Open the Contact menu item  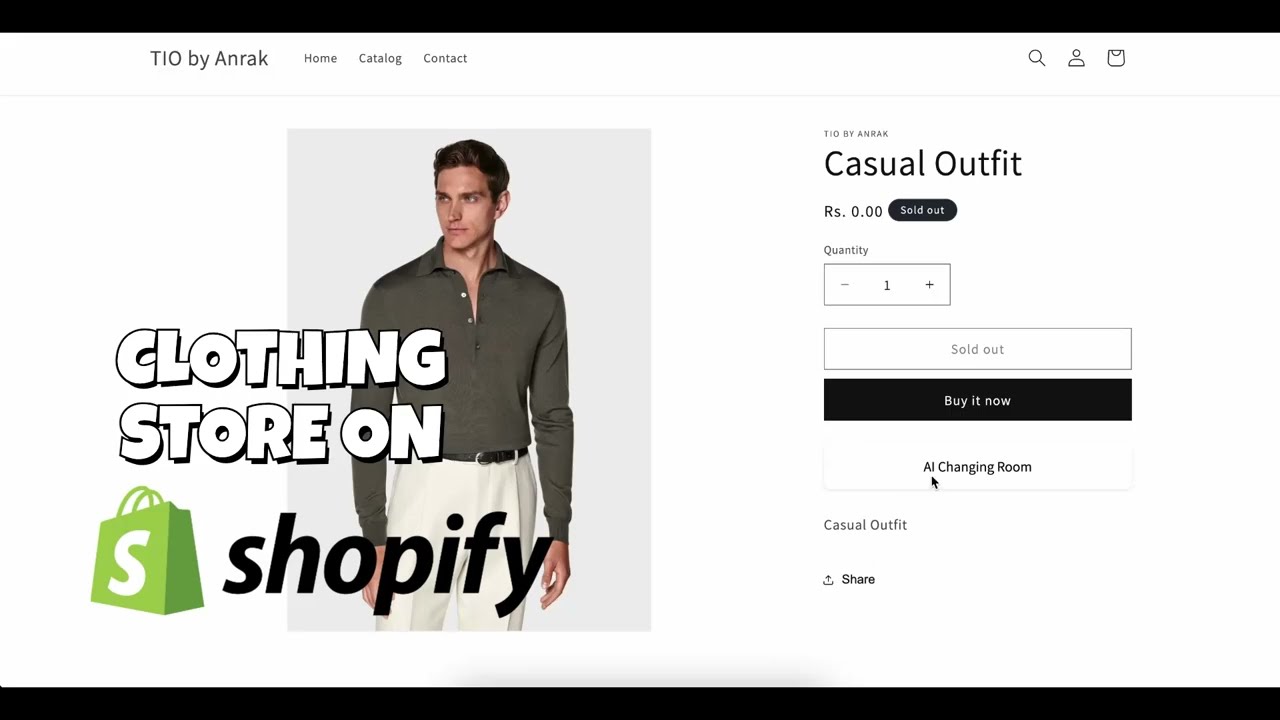445,58
